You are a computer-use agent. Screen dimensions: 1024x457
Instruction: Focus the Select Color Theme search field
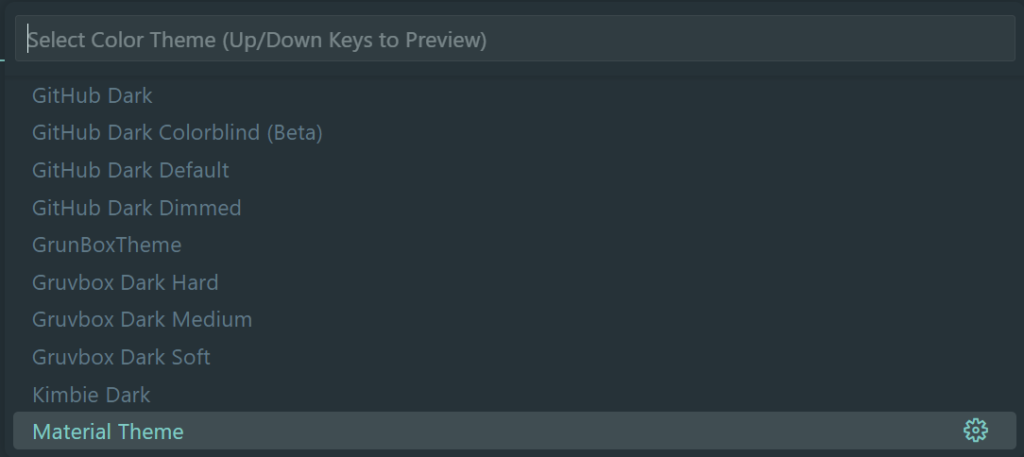(515, 40)
